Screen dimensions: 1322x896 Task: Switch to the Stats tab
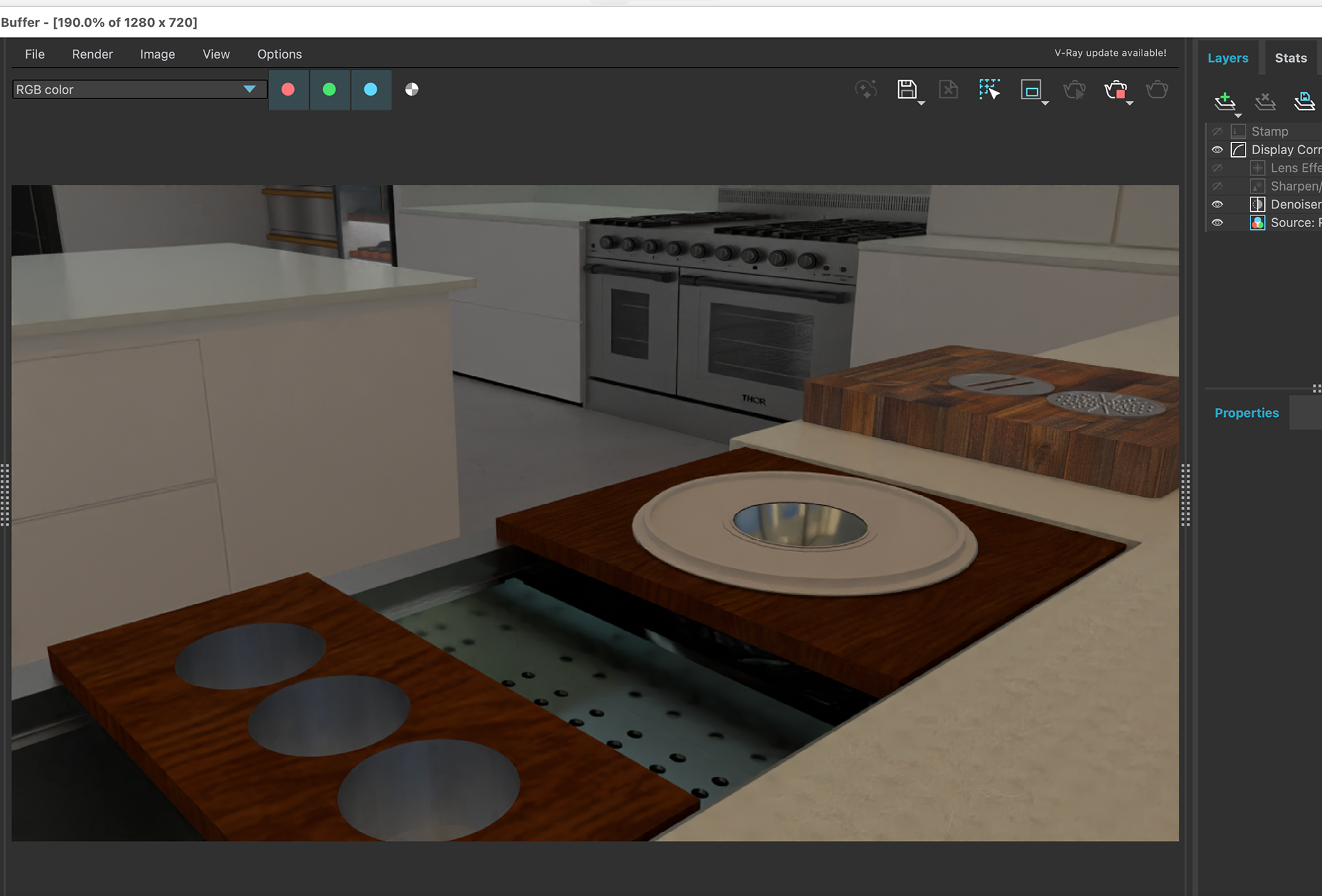[1290, 58]
